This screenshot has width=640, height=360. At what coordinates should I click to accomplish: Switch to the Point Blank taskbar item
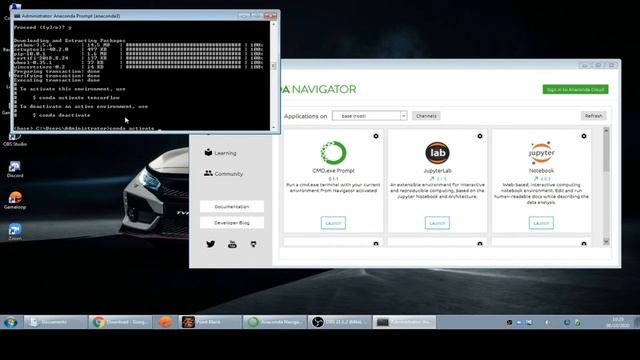210,322
